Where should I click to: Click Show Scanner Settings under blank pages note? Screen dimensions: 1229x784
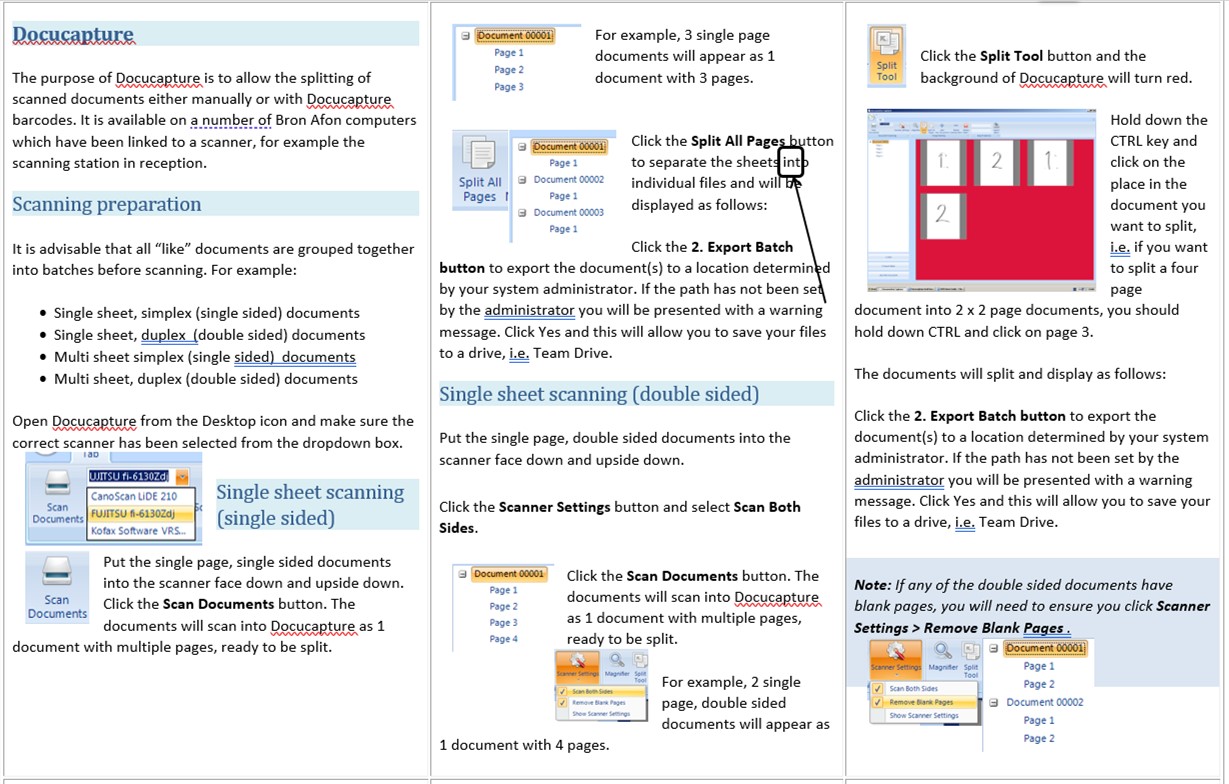click(924, 716)
